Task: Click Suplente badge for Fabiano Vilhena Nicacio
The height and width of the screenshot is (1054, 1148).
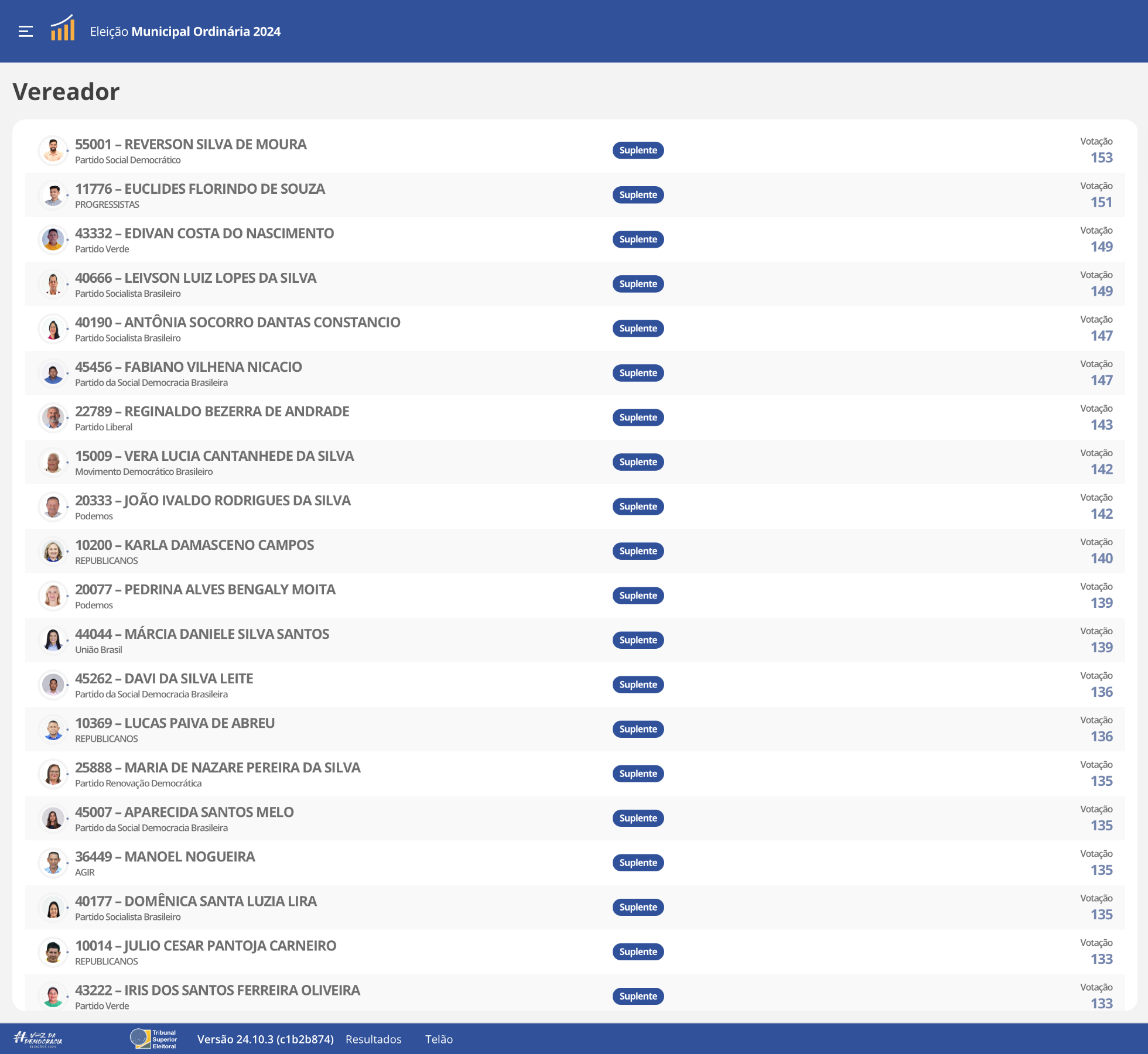Action: coord(638,373)
